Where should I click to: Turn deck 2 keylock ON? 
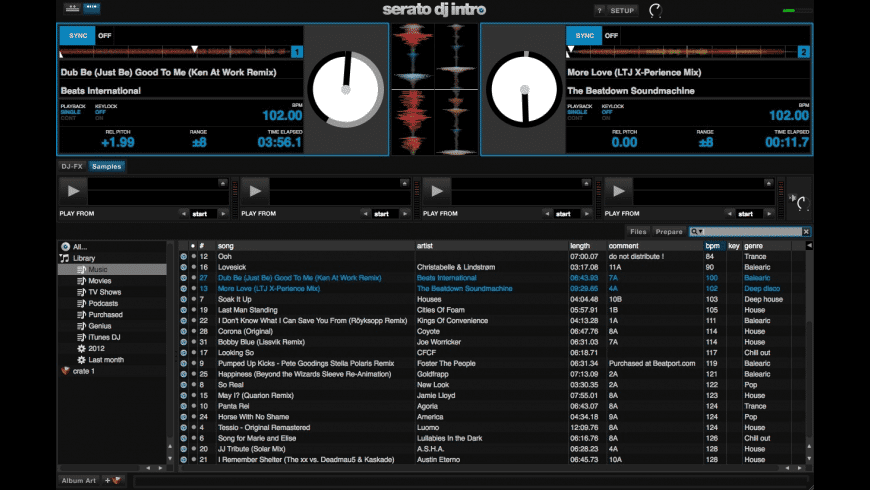[x=605, y=118]
